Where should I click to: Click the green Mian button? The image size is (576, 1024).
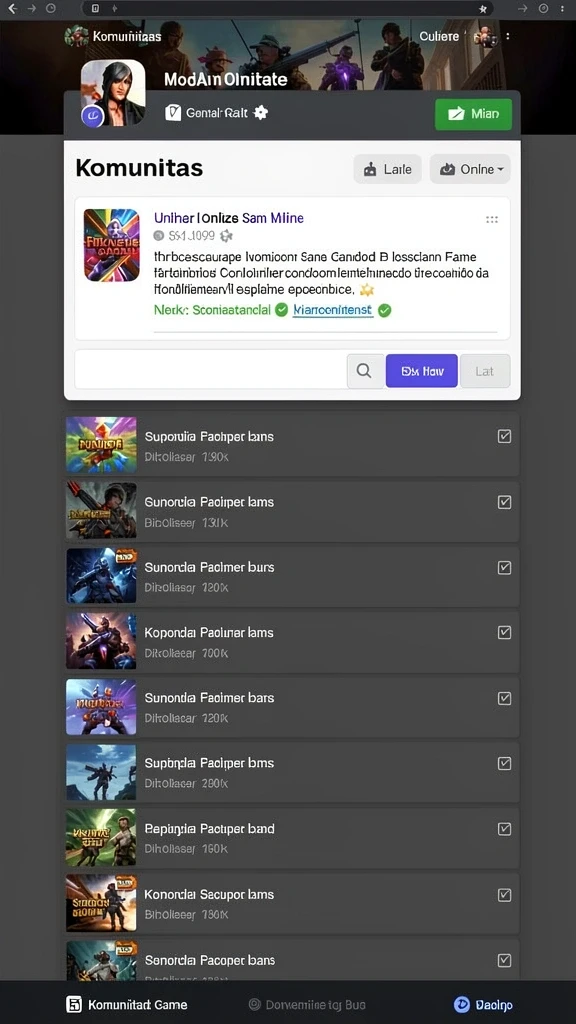pyautogui.click(x=473, y=114)
